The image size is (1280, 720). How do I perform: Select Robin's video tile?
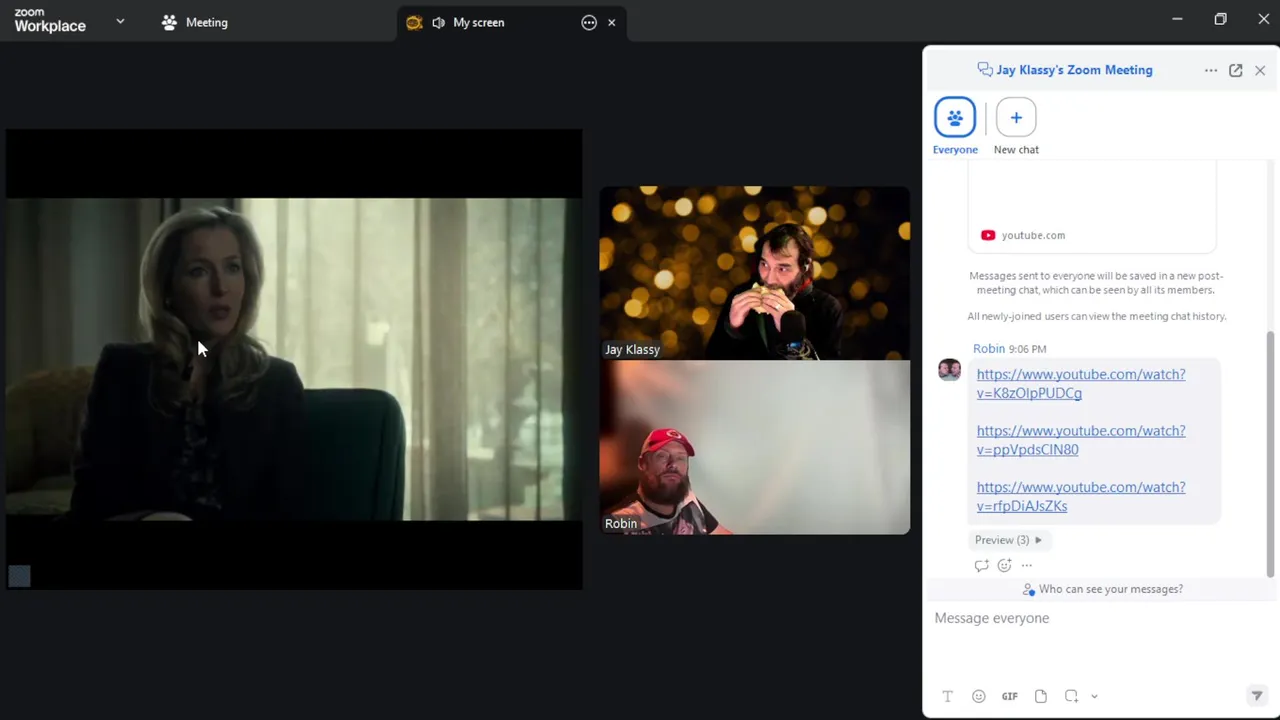pyautogui.click(x=755, y=447)
